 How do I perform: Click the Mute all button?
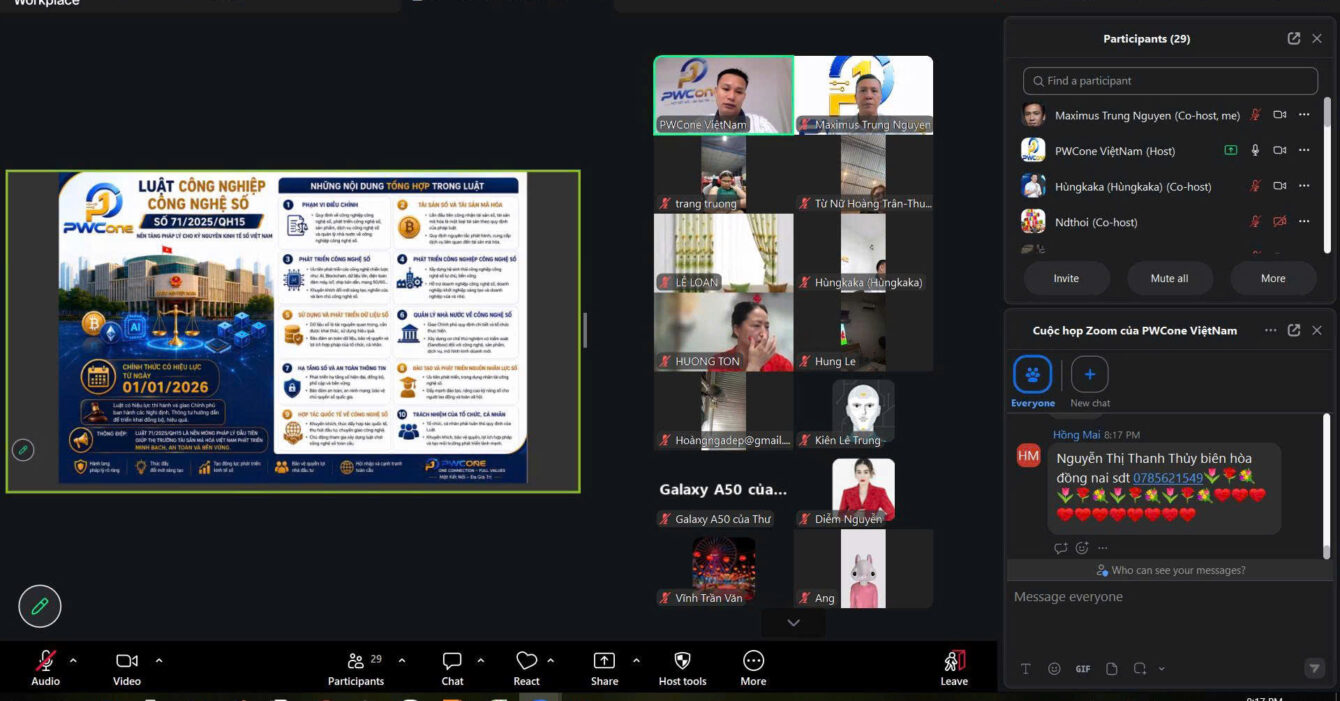[x=1169, y=279]
